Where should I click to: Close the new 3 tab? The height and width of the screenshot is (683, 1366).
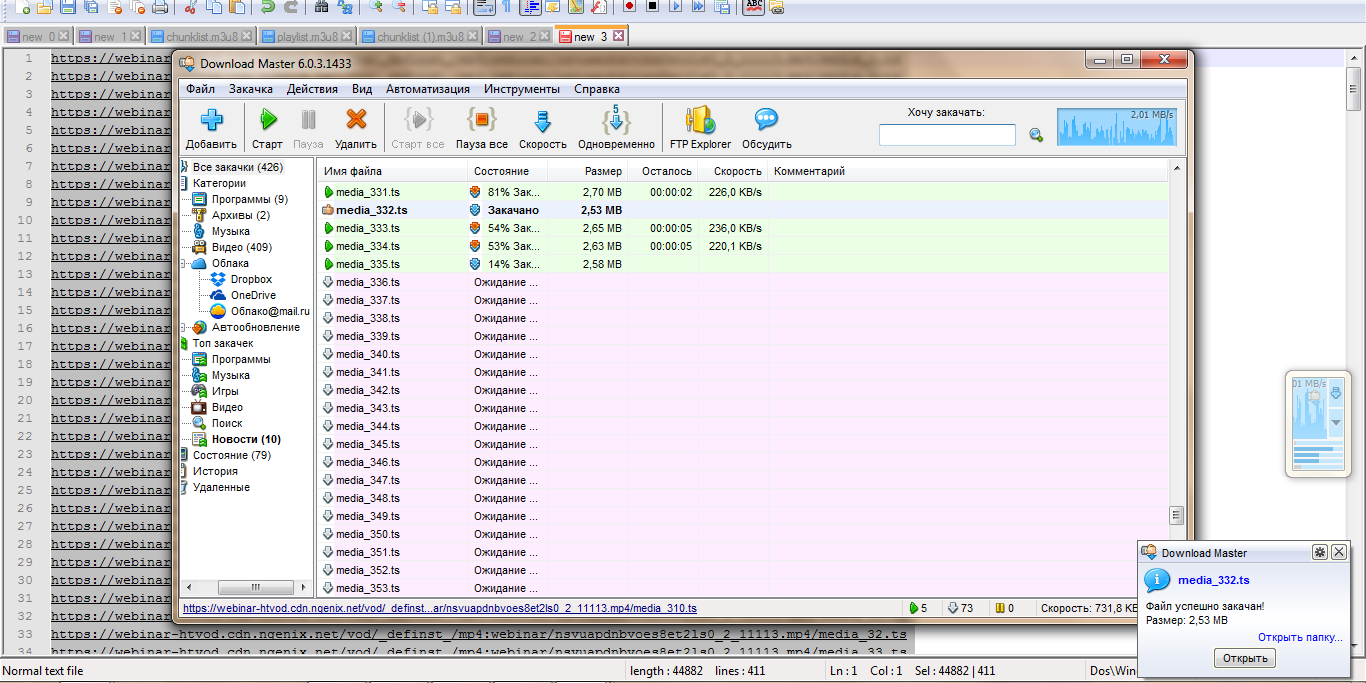[618, 36]
